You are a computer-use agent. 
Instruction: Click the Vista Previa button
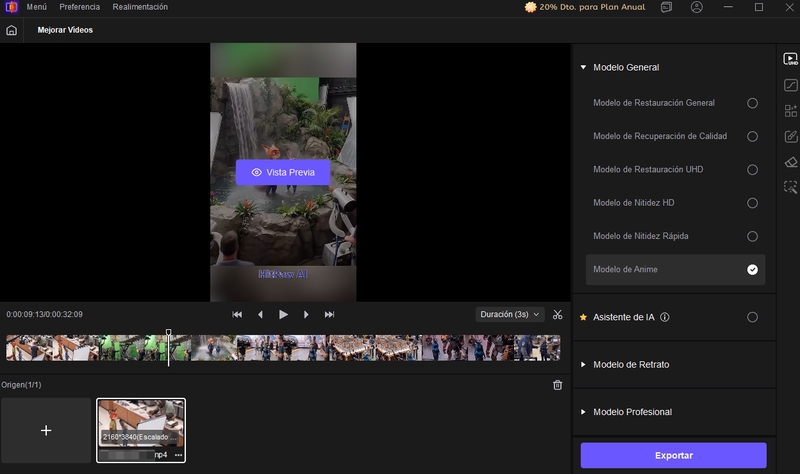pyautogui.click(x=283, y=172)
